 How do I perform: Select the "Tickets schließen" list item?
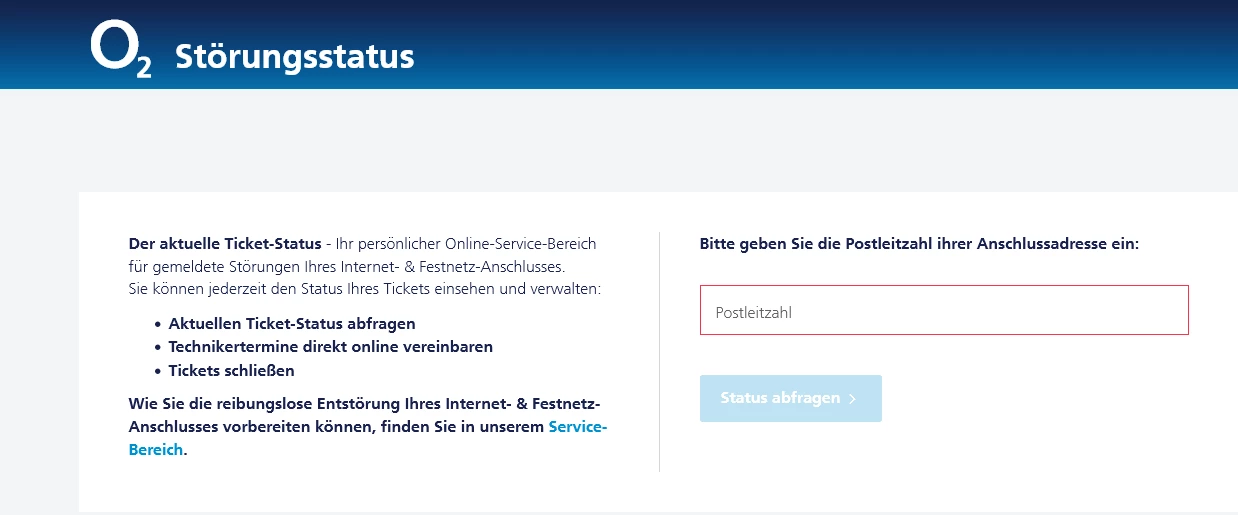(x=231, y=371)
